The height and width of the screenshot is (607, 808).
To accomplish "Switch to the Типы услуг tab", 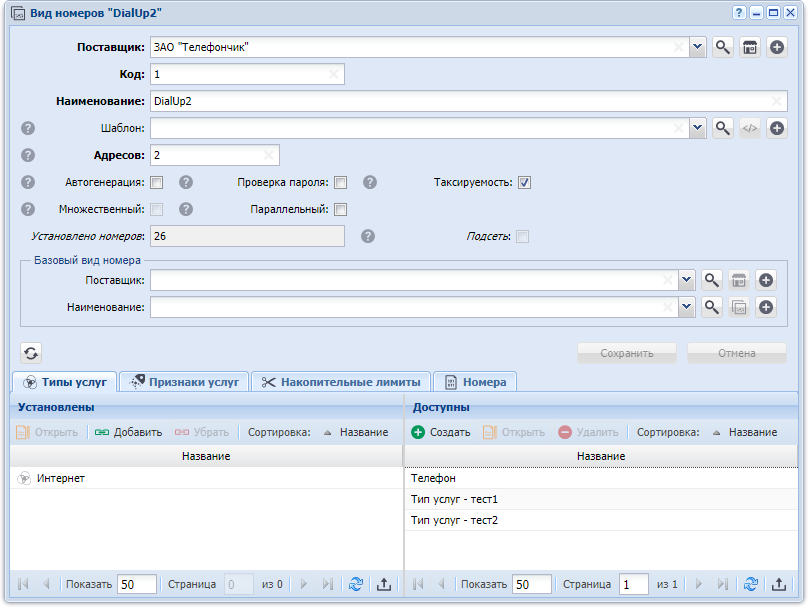I will tap(65, 382).
